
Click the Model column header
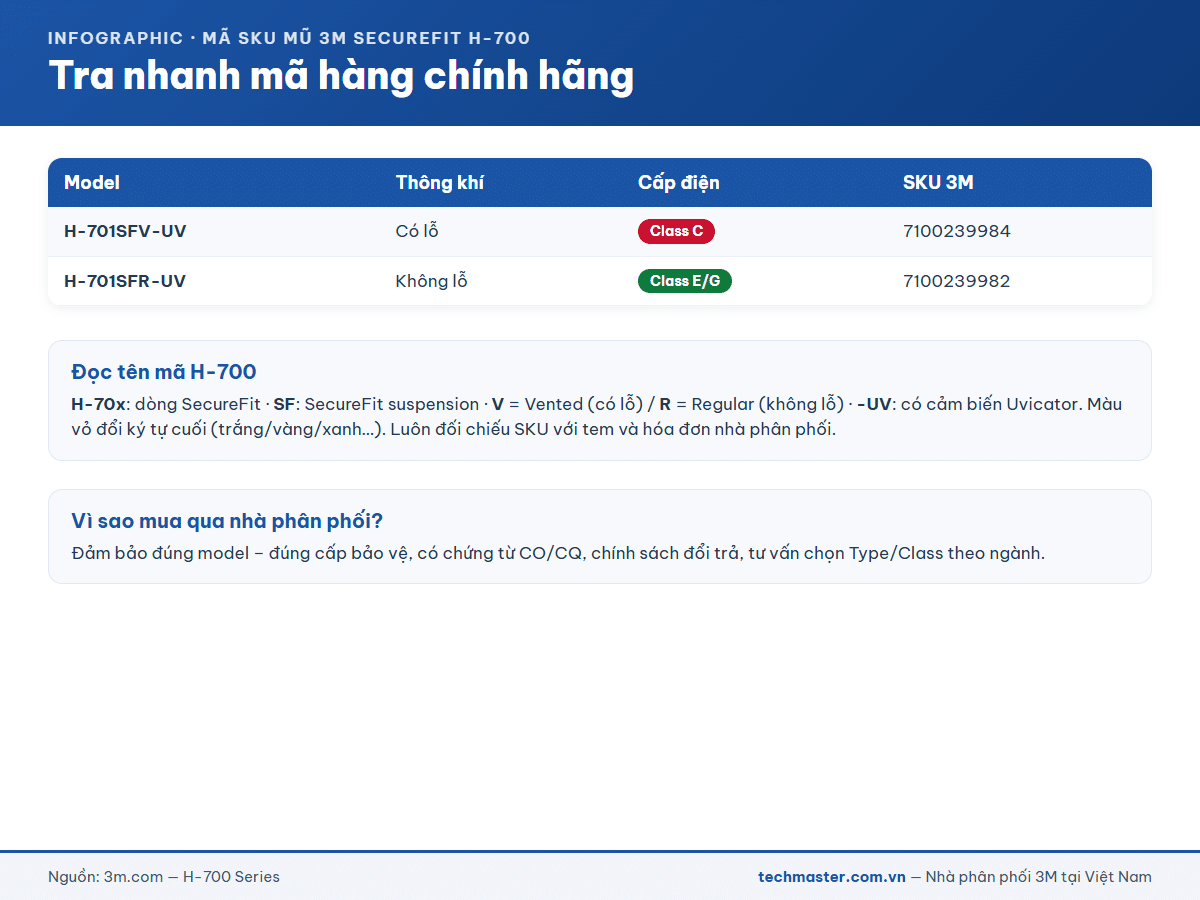92,183
